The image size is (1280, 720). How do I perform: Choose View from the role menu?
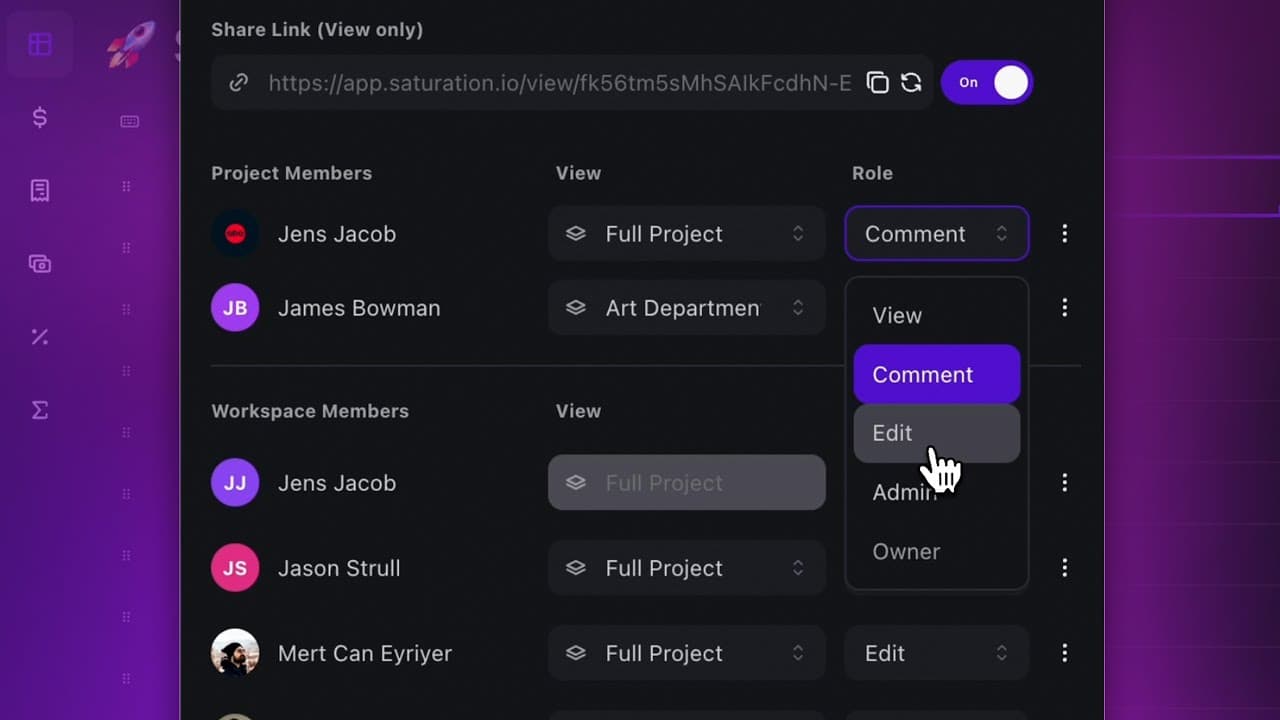(937, 316)
